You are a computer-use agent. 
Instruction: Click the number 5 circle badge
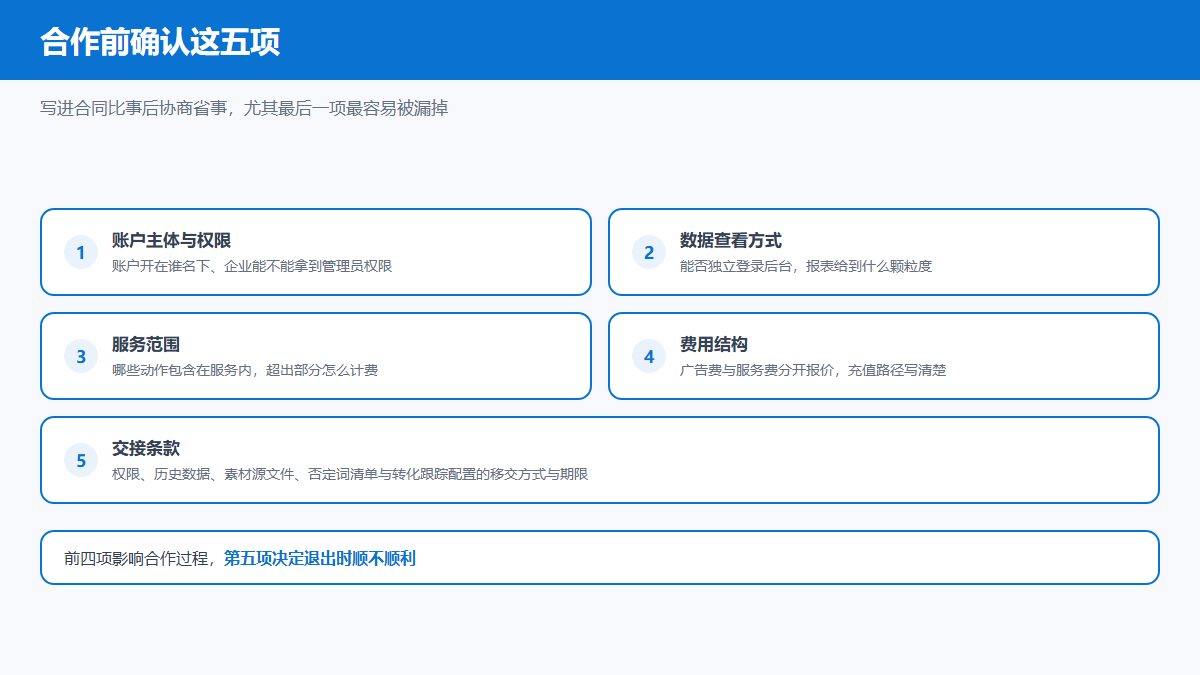(81, 460)
